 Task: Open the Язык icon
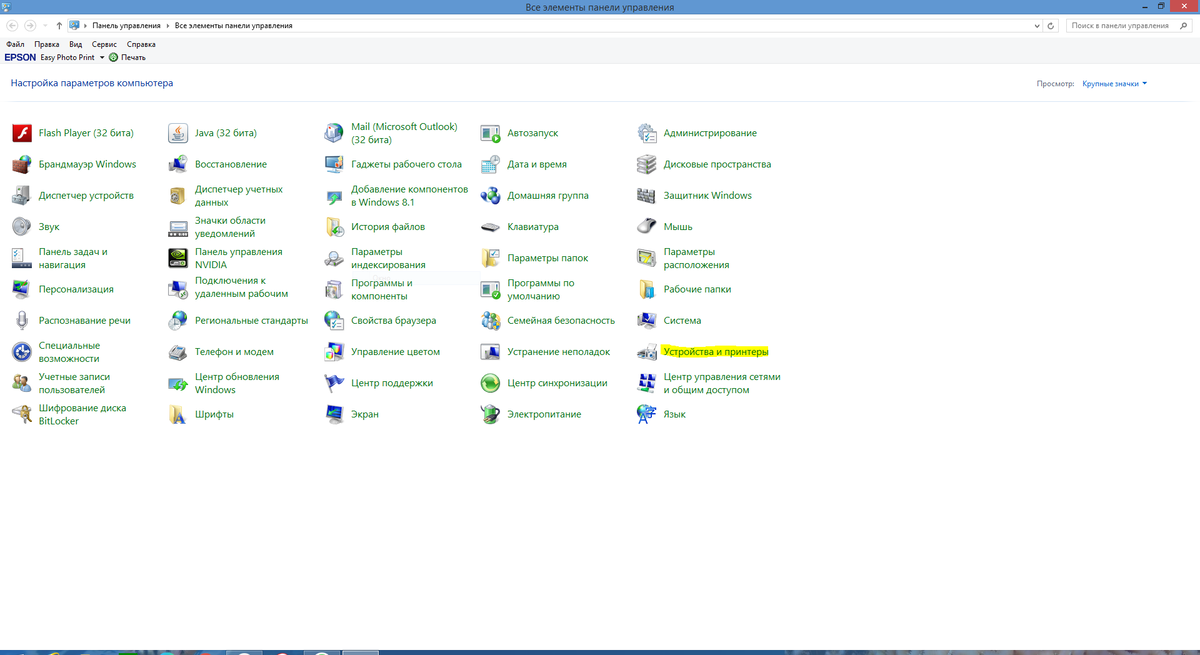click(646, 414)
